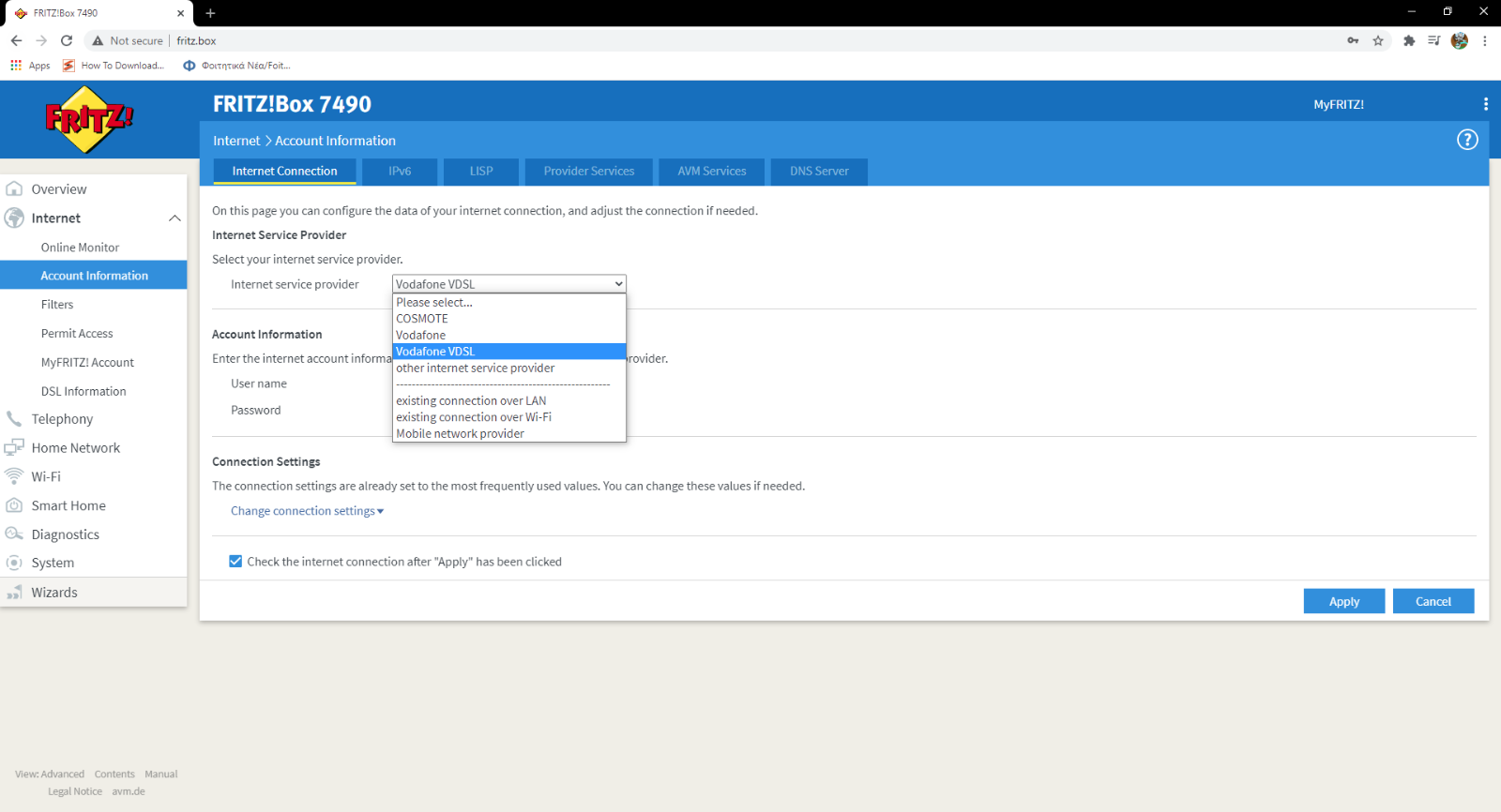Click the Not secure warning icon
Image resolution: width=1501 pixels, height=812 pixels.
[98, 40]
